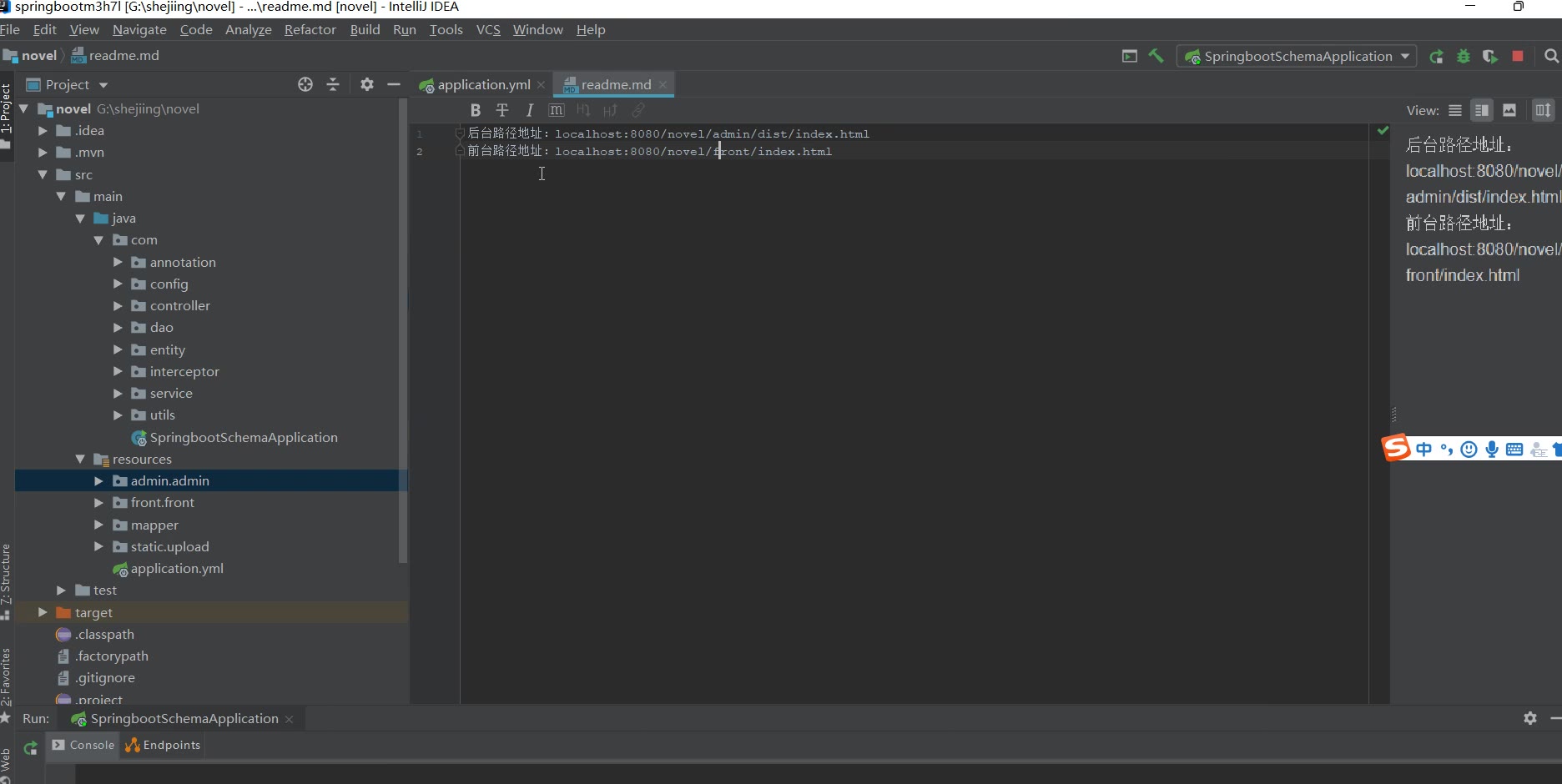Screen dimensions: 1562x784
Task: Click the Bold formatting icon
Action: coord(476,110)
